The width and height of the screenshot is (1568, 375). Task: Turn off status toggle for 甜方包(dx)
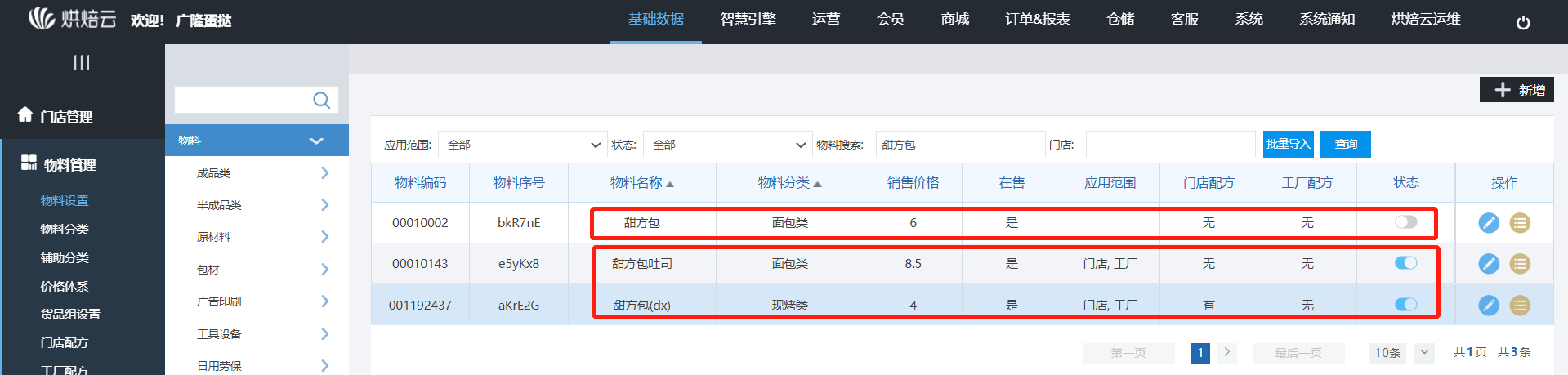pyautogui.click(x=1405, y=305)
